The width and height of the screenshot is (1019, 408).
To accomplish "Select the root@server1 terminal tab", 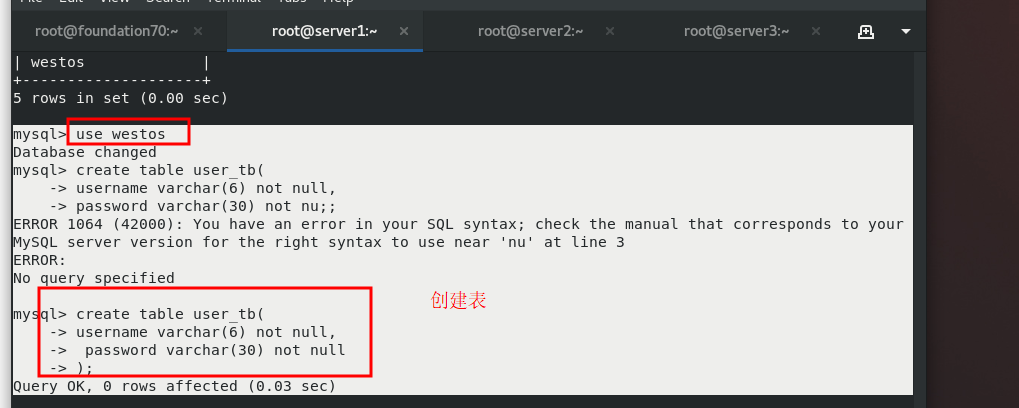I will [325, 31].
